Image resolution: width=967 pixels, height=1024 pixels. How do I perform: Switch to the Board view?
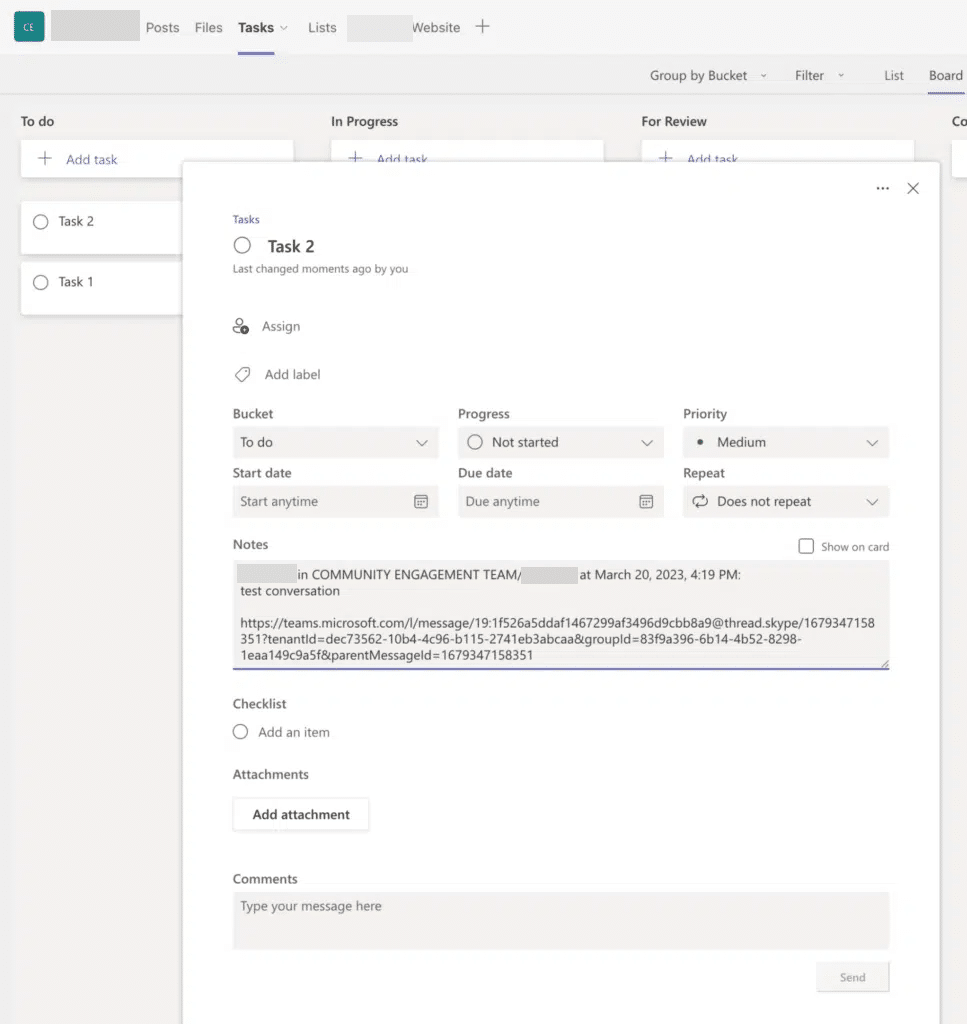(944, 74)
